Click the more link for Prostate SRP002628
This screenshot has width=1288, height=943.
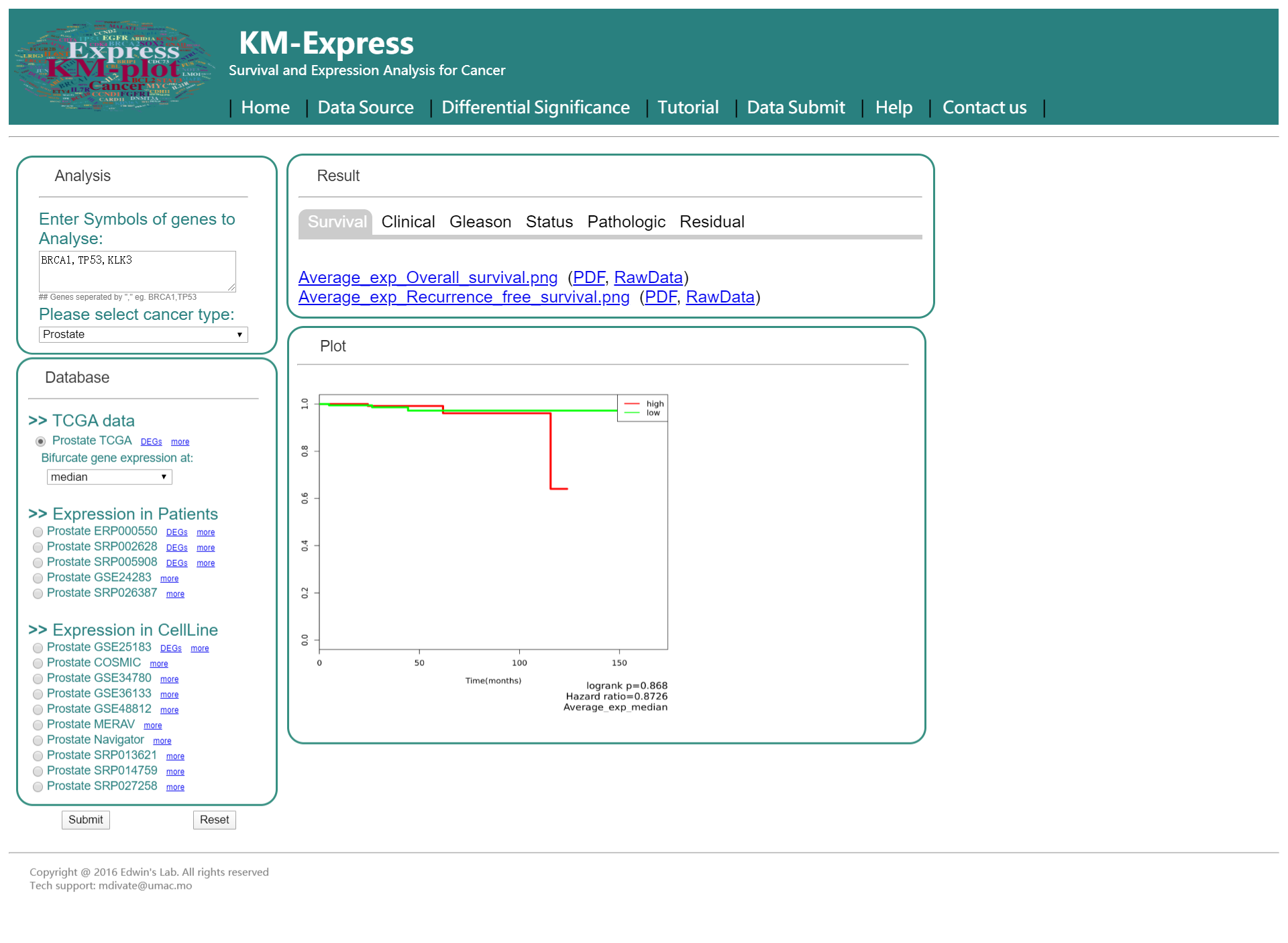point(207,548)
